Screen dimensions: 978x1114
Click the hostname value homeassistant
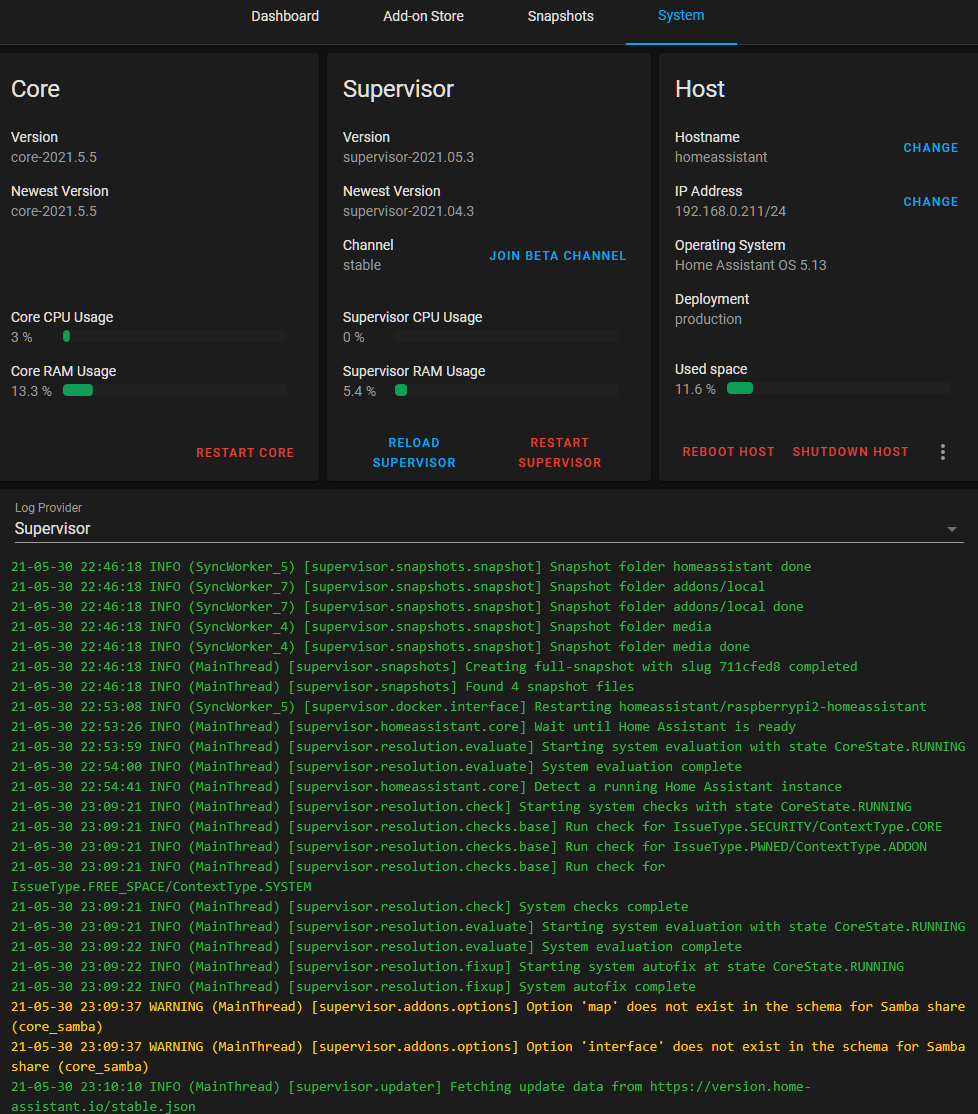click(x=721, y=157)
